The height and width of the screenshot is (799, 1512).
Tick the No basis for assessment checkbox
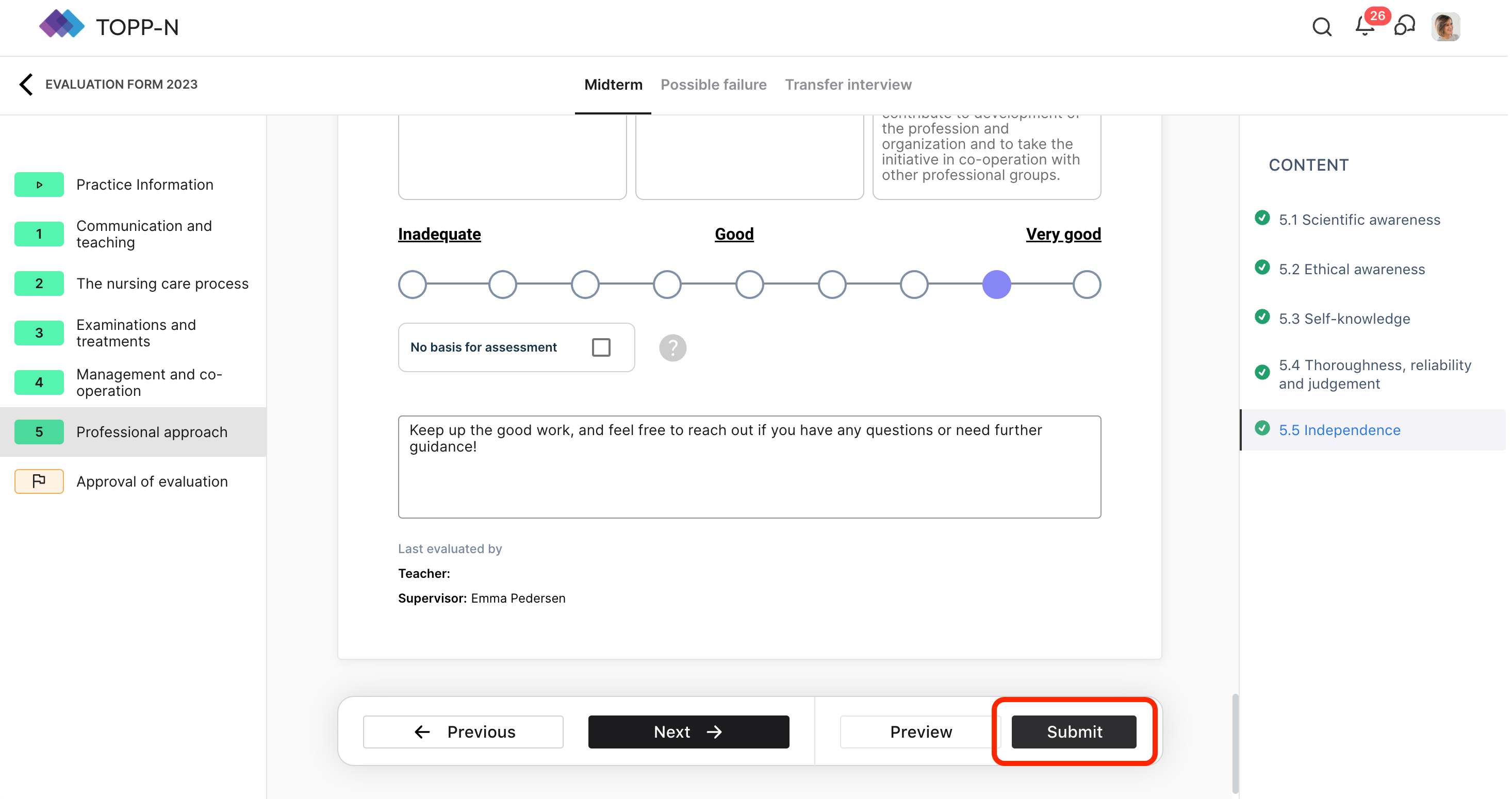point(600,347)
